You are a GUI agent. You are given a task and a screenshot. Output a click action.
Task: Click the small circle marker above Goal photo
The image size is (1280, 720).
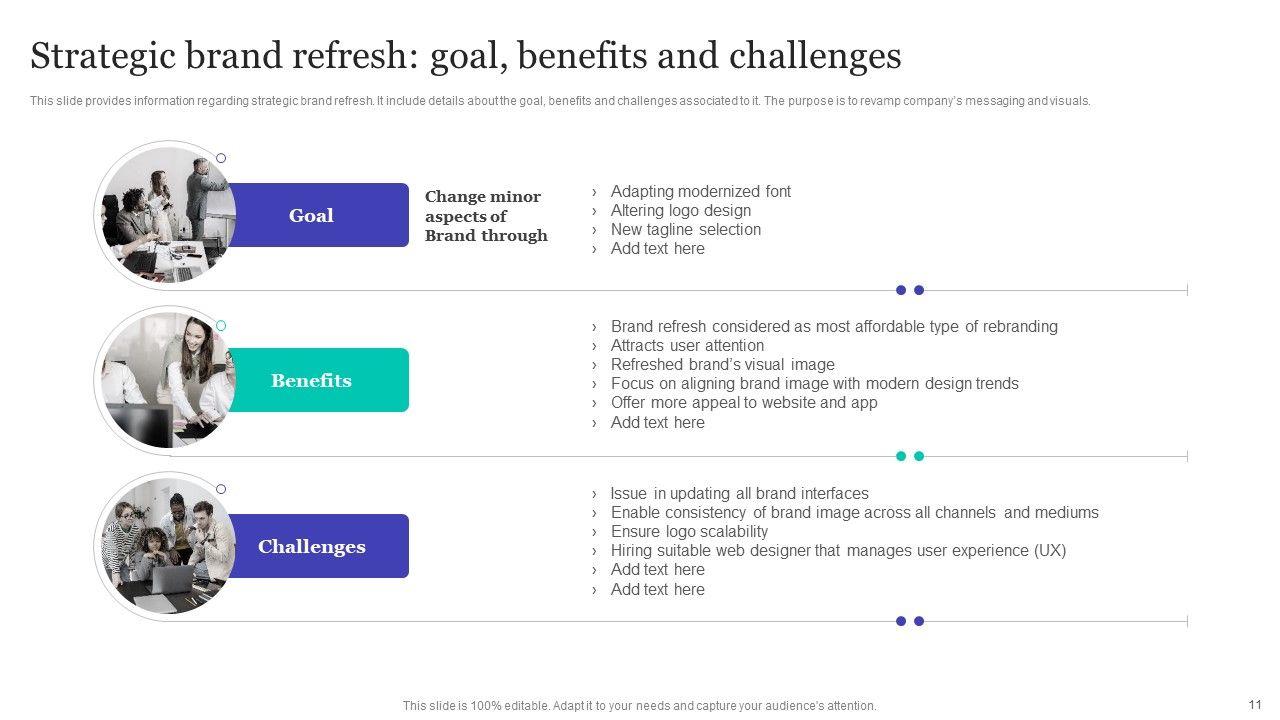point(221,158)
